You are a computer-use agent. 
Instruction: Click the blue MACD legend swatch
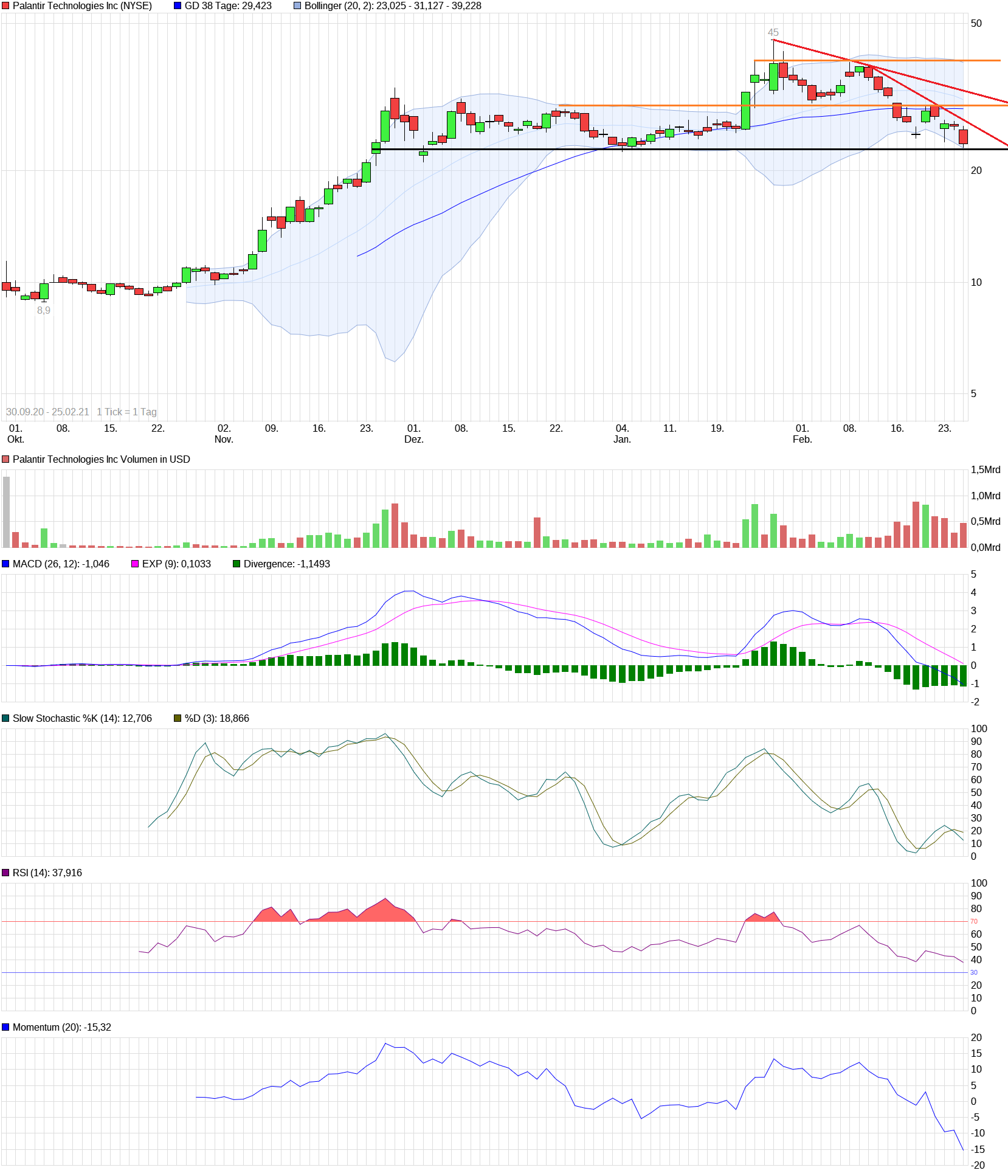(x=5, y=564)
